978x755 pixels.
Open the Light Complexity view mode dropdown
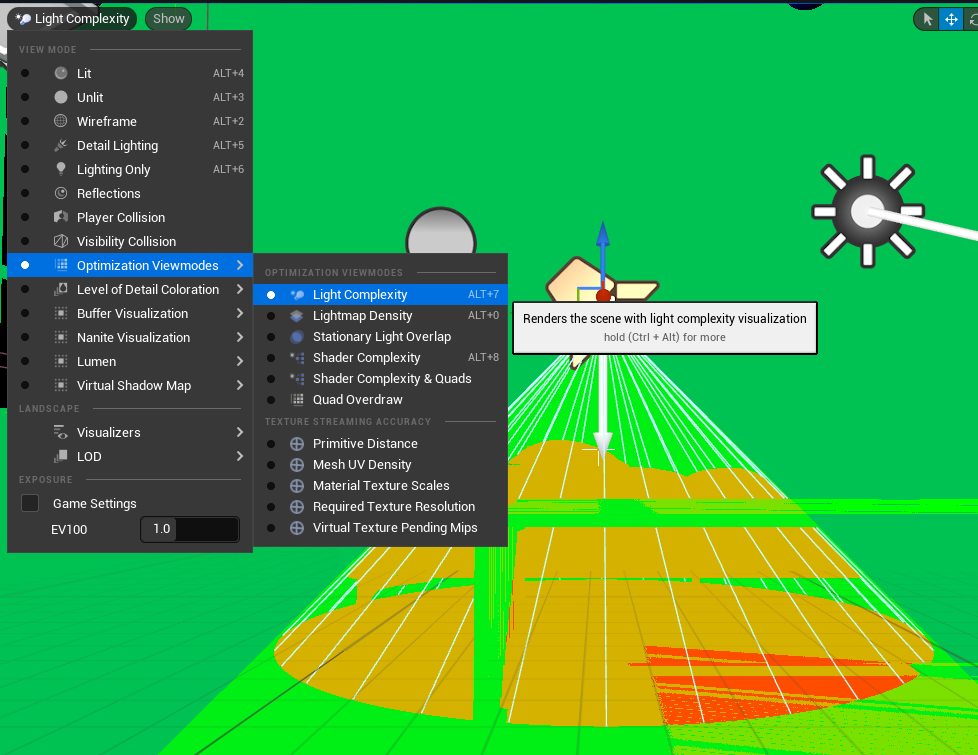tap(72, 19)
